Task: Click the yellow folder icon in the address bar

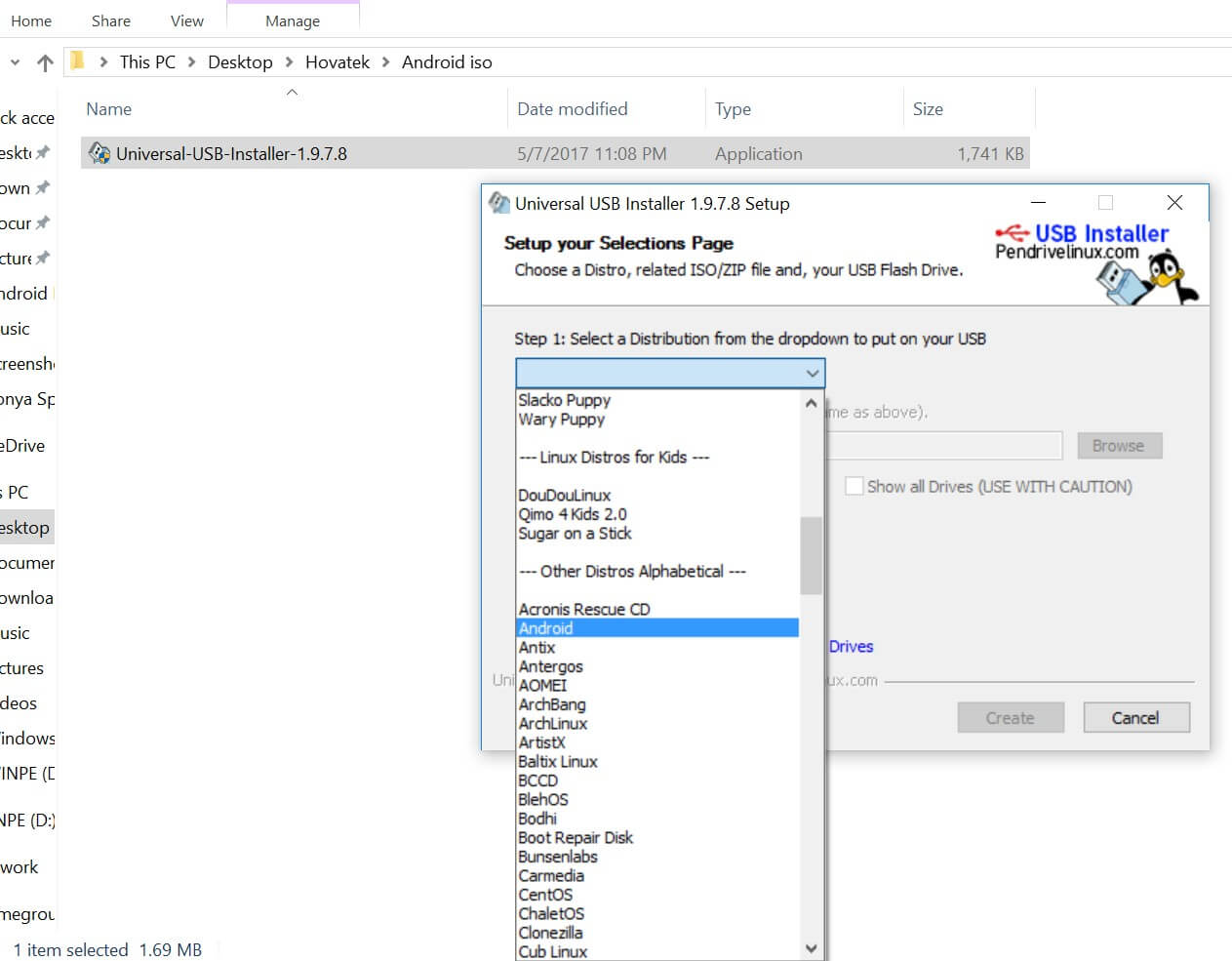Action: pos(77,60)
